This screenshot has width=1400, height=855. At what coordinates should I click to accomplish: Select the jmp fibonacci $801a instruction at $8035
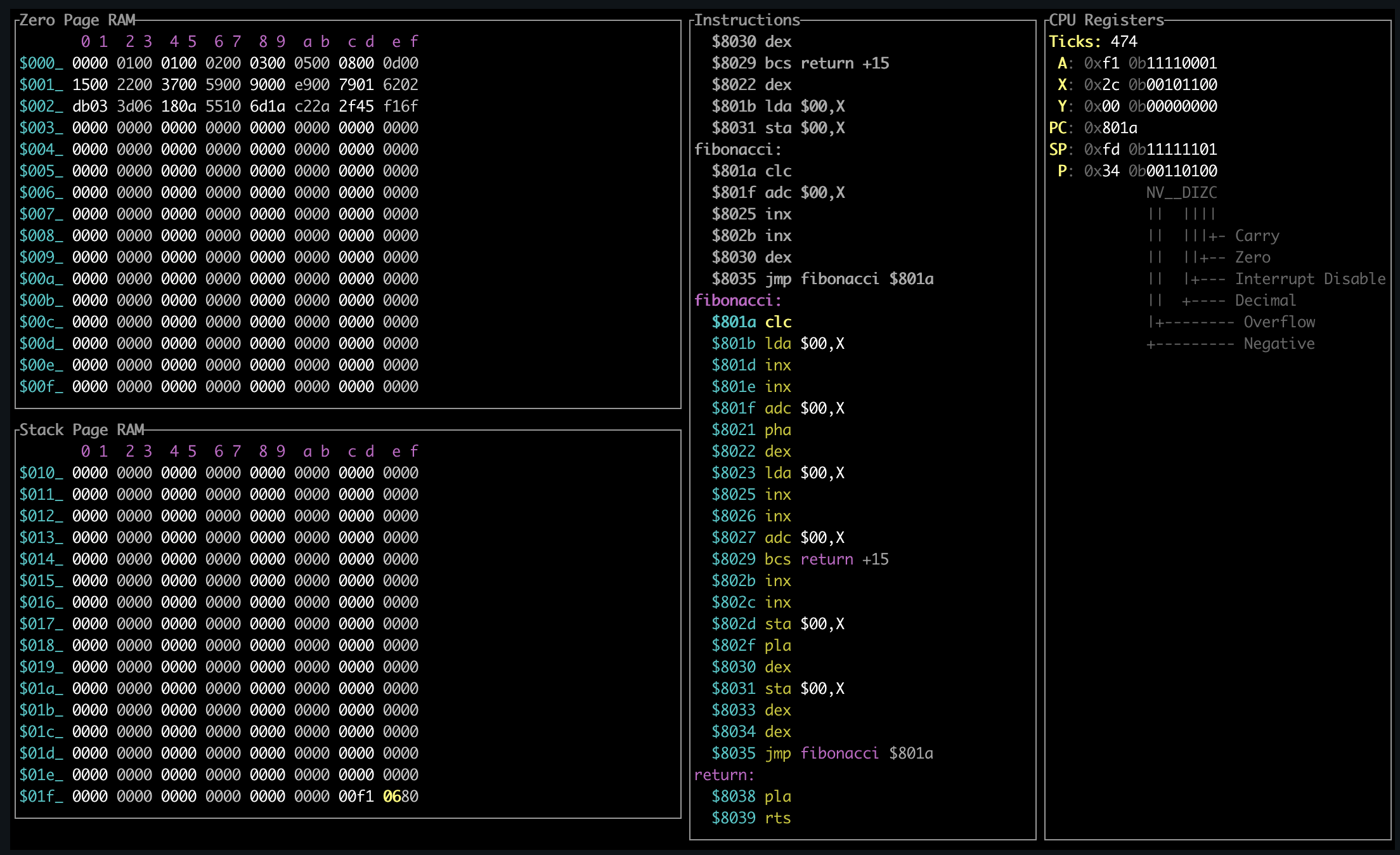[x=822, y=754]
